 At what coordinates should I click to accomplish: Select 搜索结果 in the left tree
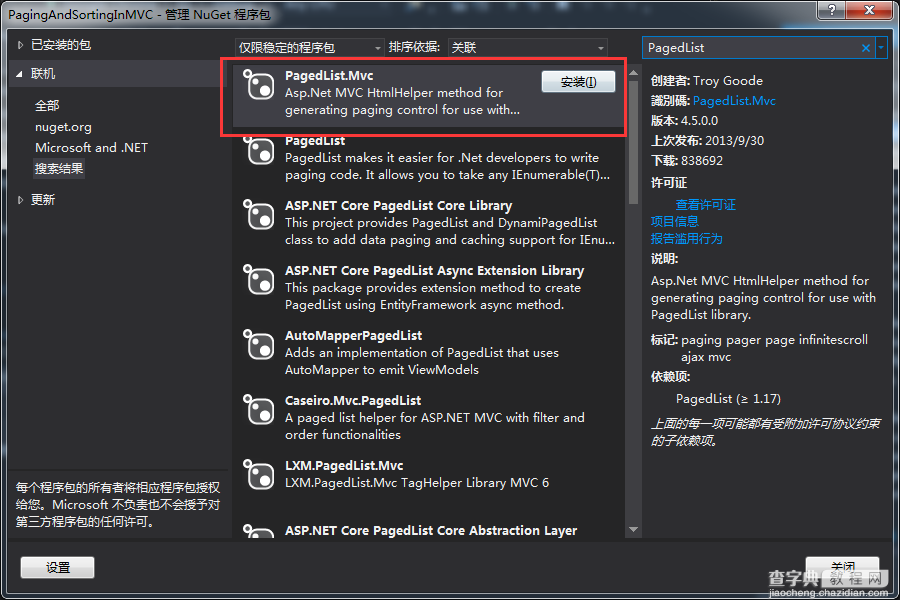pos(59,169)
